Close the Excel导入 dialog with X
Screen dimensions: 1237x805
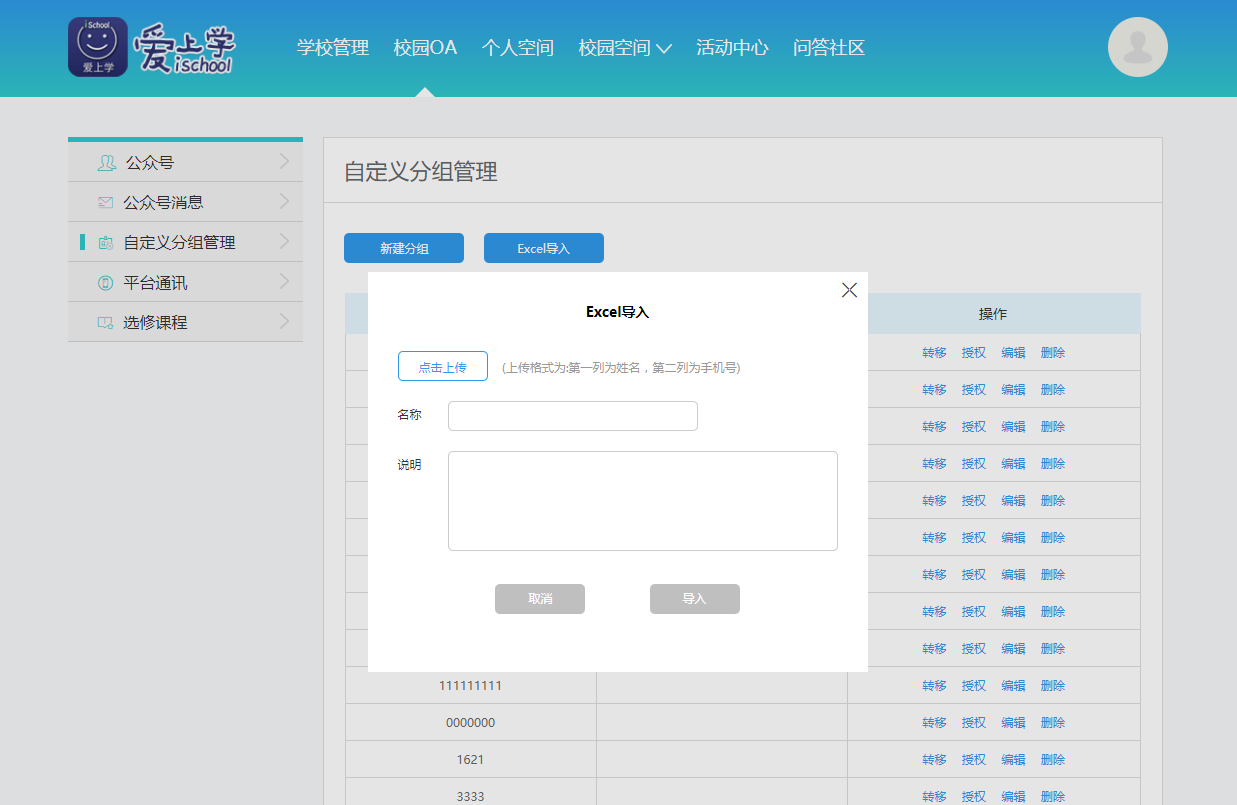[849, 290]
